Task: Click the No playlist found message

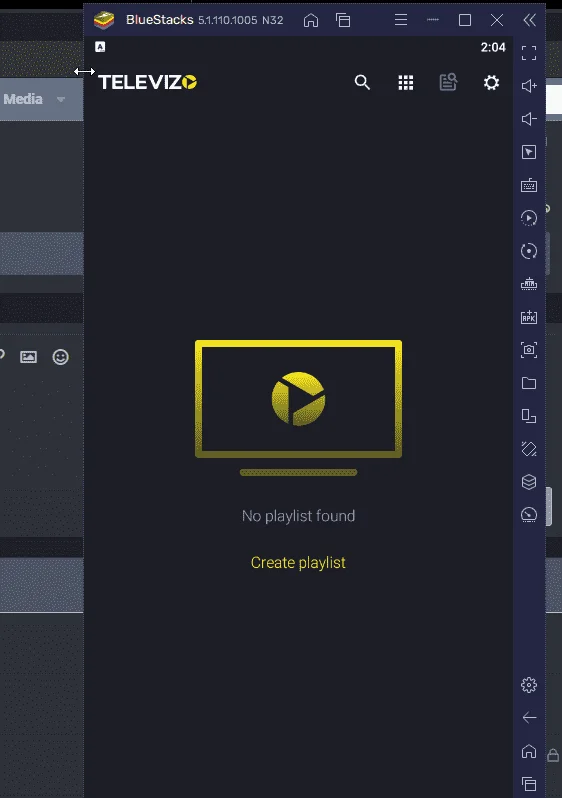Action: point(298,516)
